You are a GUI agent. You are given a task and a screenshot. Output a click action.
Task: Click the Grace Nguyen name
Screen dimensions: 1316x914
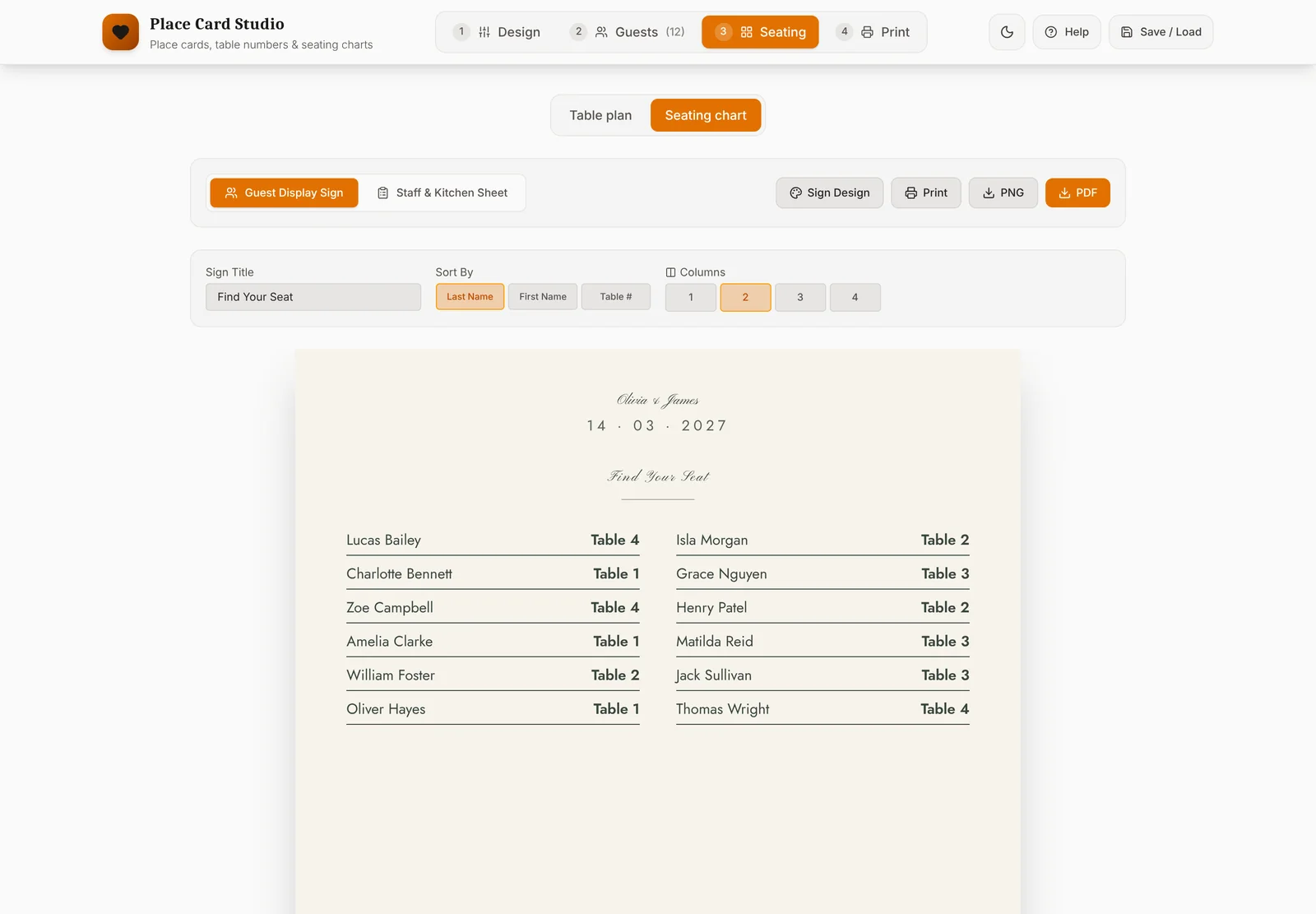tap(721, 574)
